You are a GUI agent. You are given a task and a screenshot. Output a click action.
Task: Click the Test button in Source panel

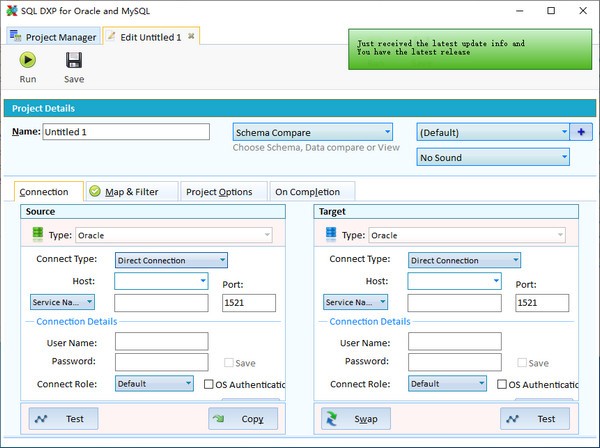tap(63, 419)
